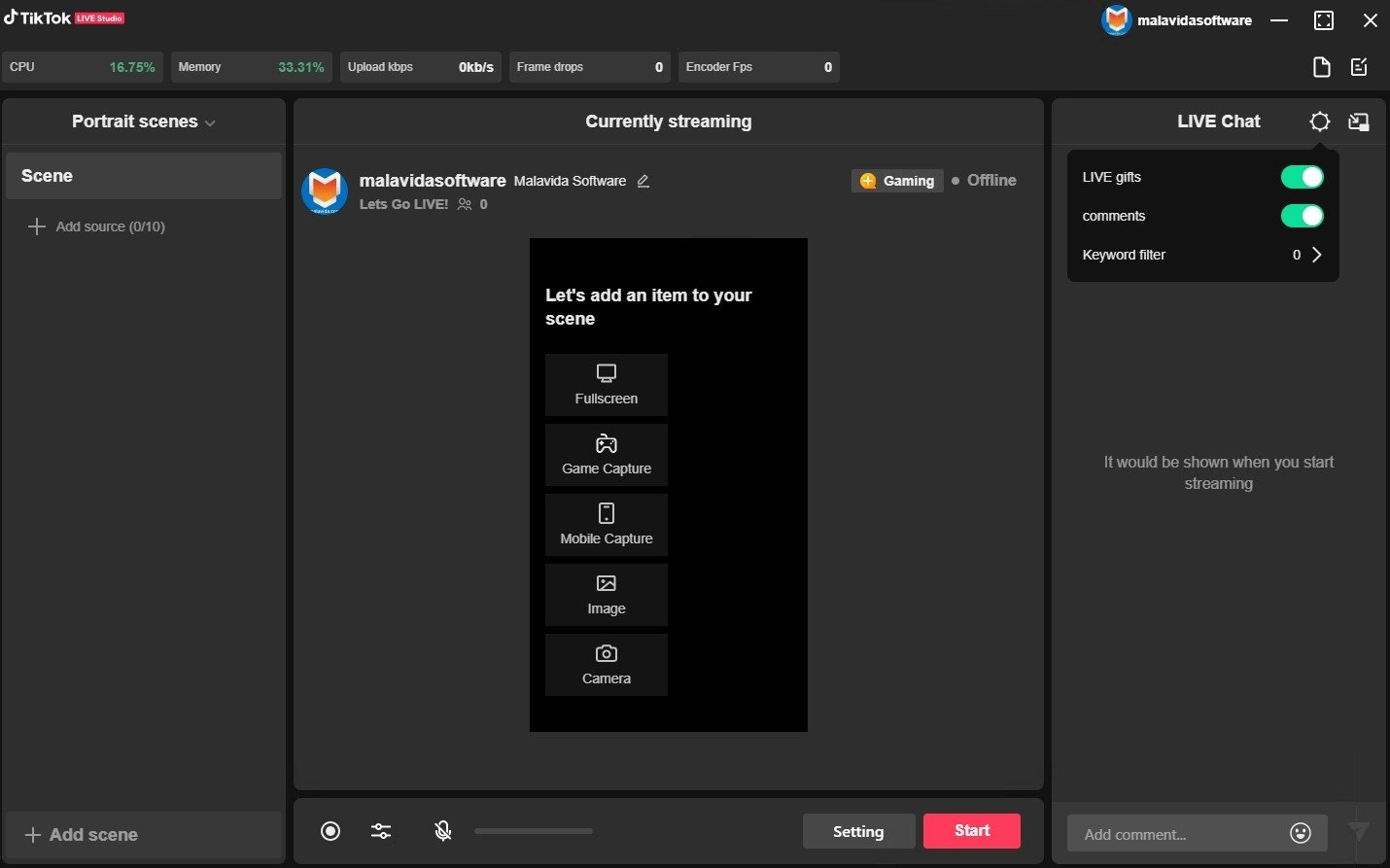Click the edit note icon top right
This screenshot has width=1390, height=868.
tap(1359, 67)
